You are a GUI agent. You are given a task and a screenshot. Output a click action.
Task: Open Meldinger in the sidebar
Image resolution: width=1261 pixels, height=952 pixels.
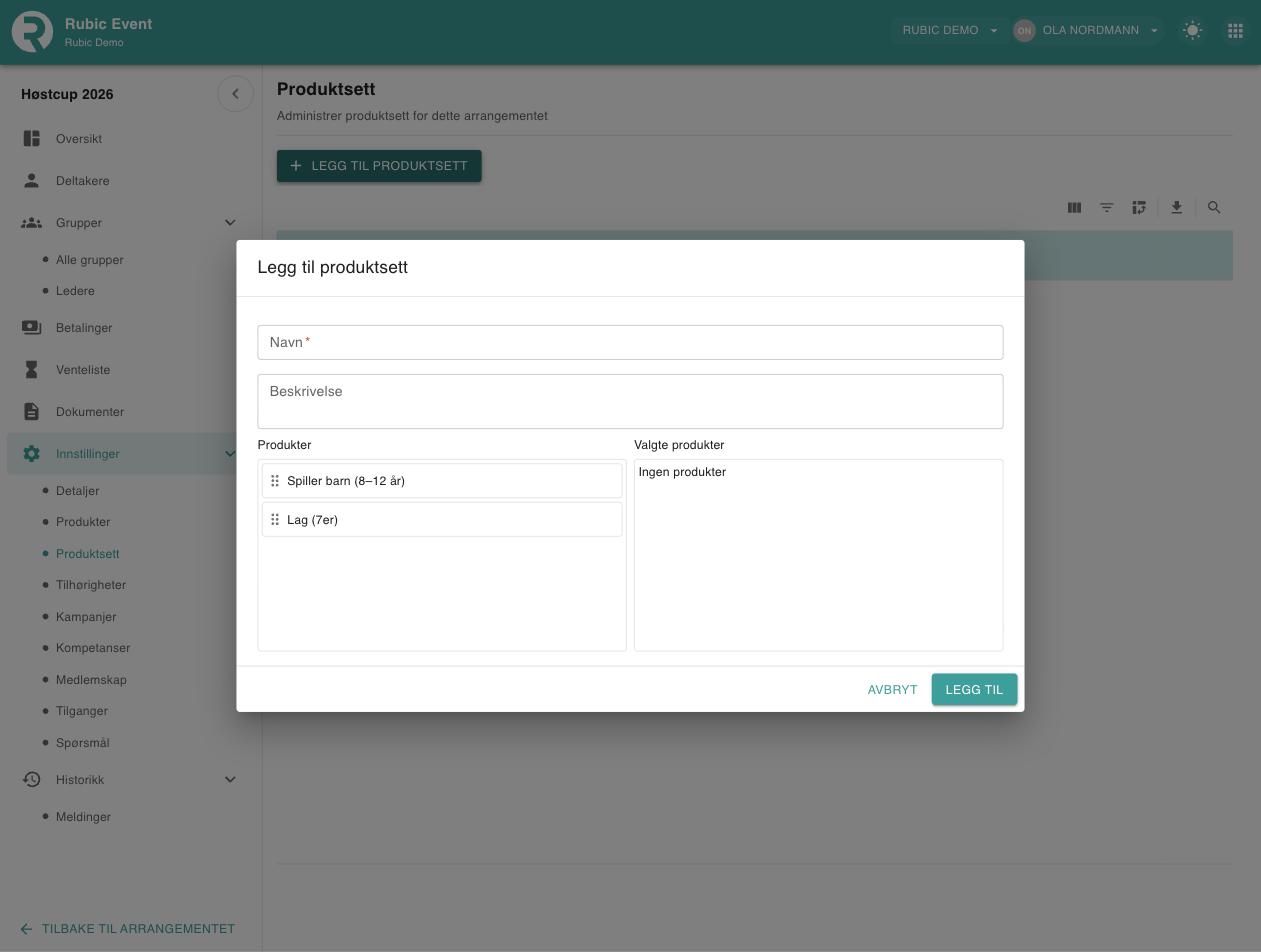pos(83,817)
